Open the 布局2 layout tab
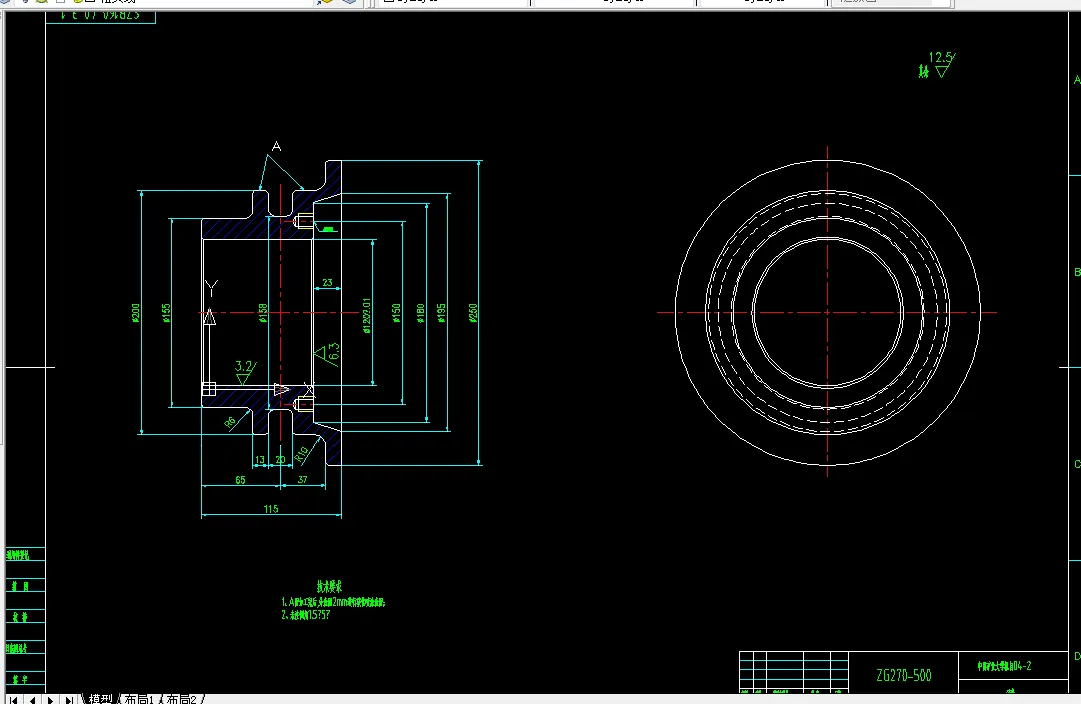Screen dimensions: 1081x704 [x=181, y=699]
